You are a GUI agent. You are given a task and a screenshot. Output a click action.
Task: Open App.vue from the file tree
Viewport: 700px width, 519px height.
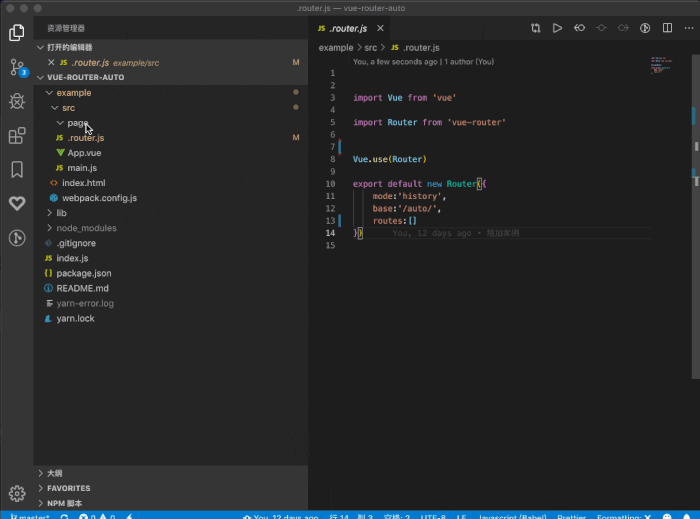click(x=84, y=153)
